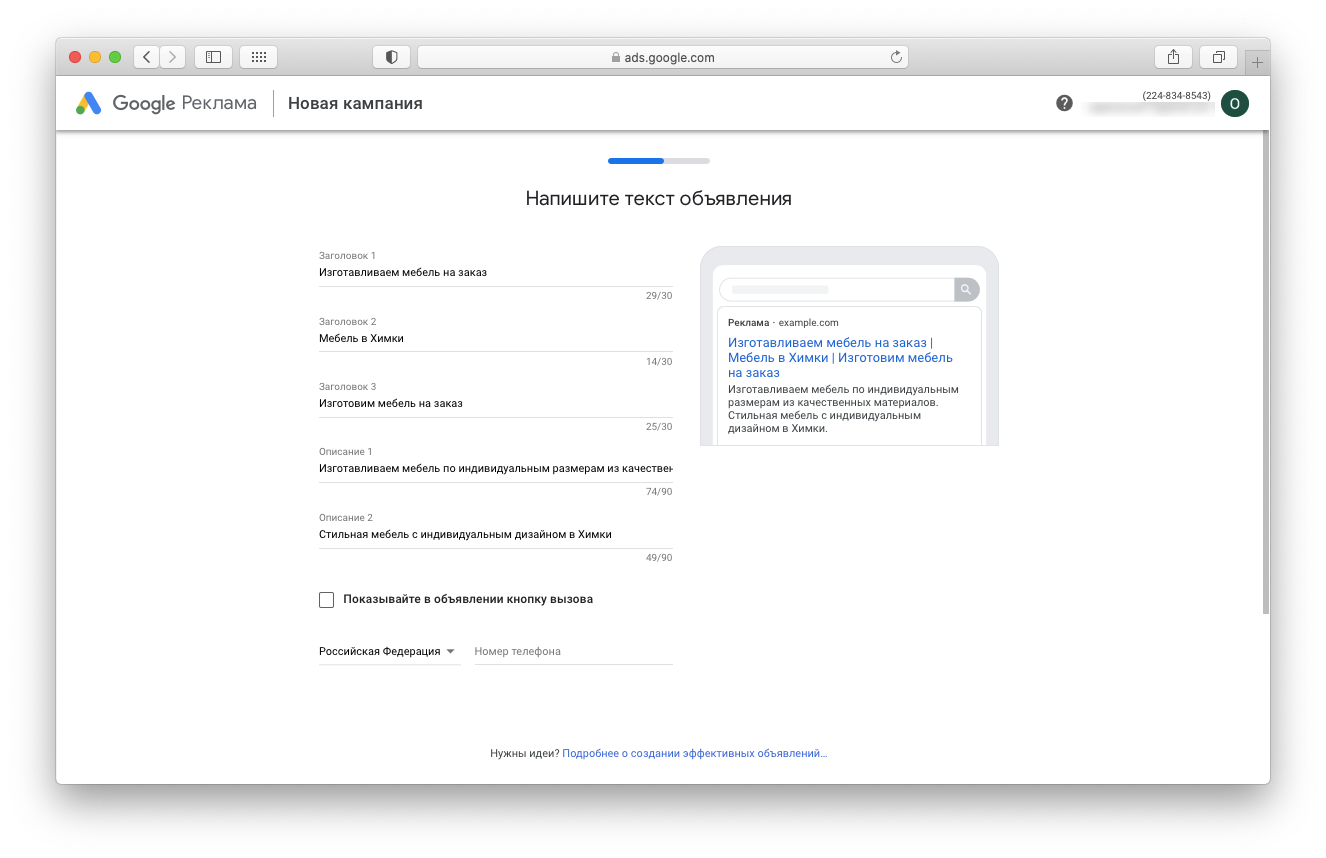
Task: Edit the Описание 1 field
Action: (x=495, y=468)
